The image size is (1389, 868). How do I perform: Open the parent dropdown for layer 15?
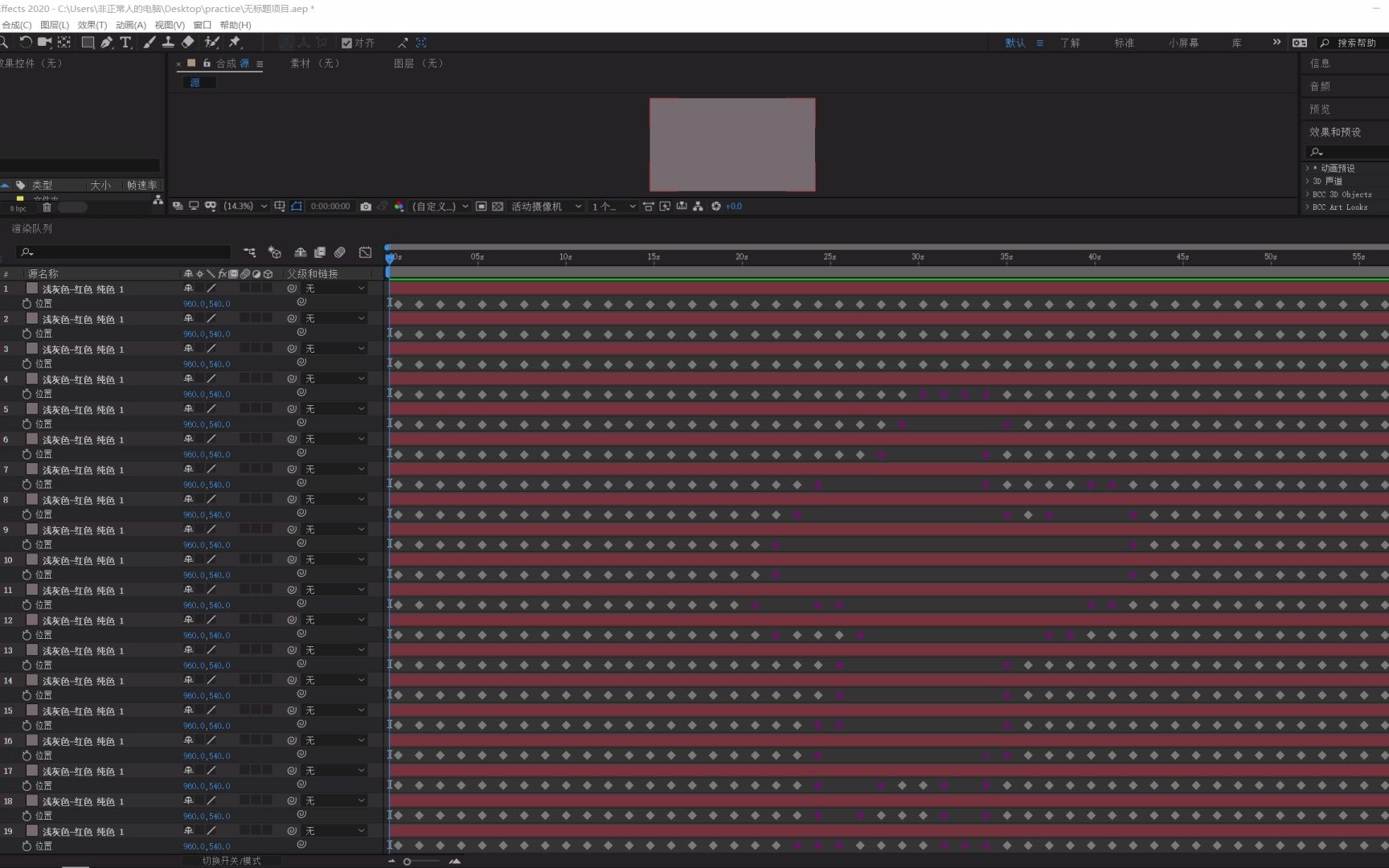pyautogui.click(x=335, y=710)
